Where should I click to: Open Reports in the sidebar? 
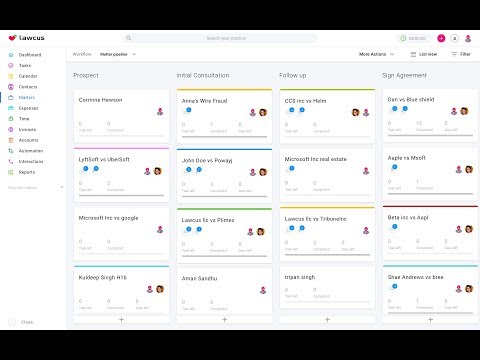click(x=27, y=172)
